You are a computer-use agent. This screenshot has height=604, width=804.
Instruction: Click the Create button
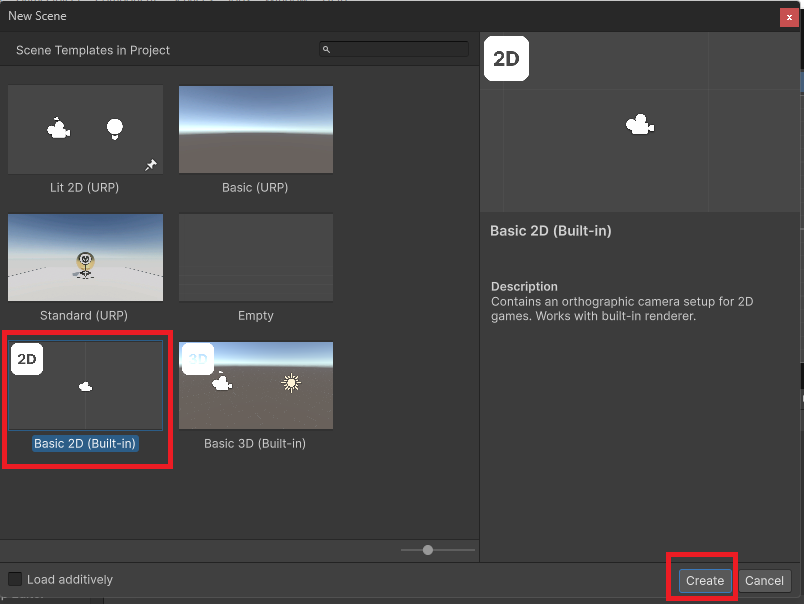click(x=705, y=580)
